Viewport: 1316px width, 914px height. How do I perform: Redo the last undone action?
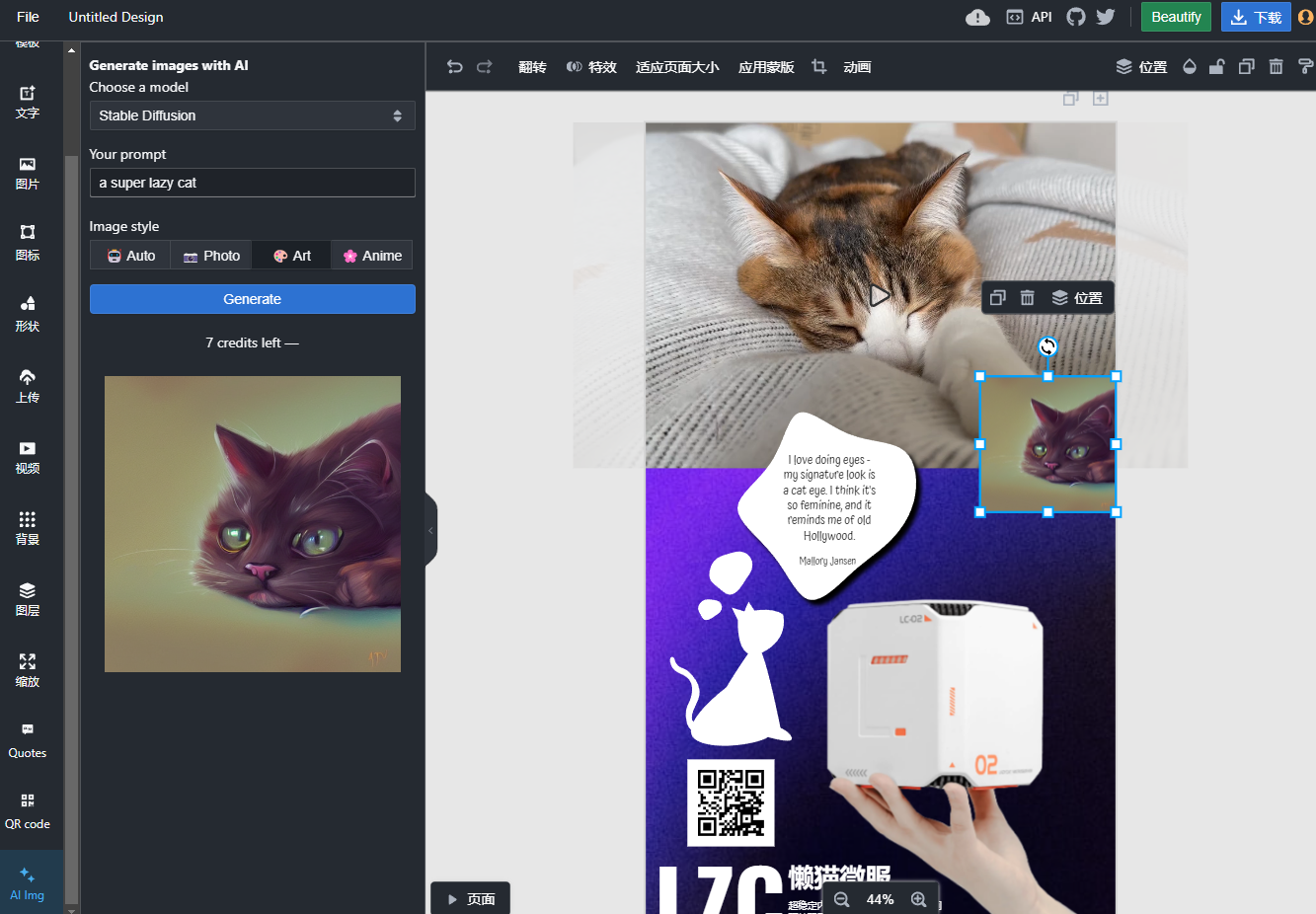click(485, 67)
